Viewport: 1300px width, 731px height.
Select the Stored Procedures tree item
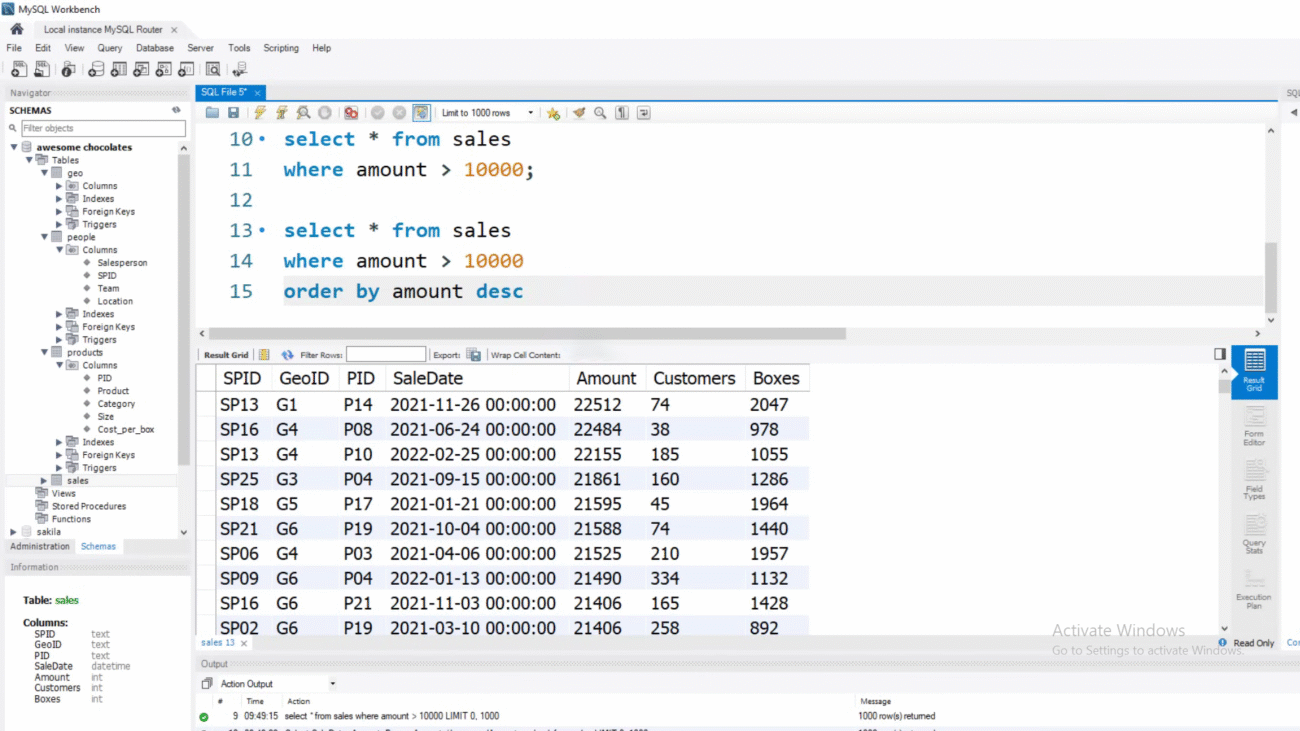tap(88, 506)
